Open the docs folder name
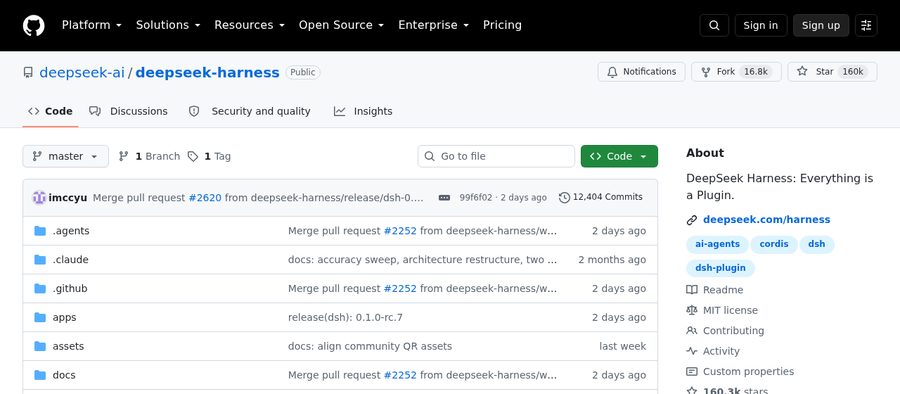Viewport: 900px width, 394px height. 64,375
